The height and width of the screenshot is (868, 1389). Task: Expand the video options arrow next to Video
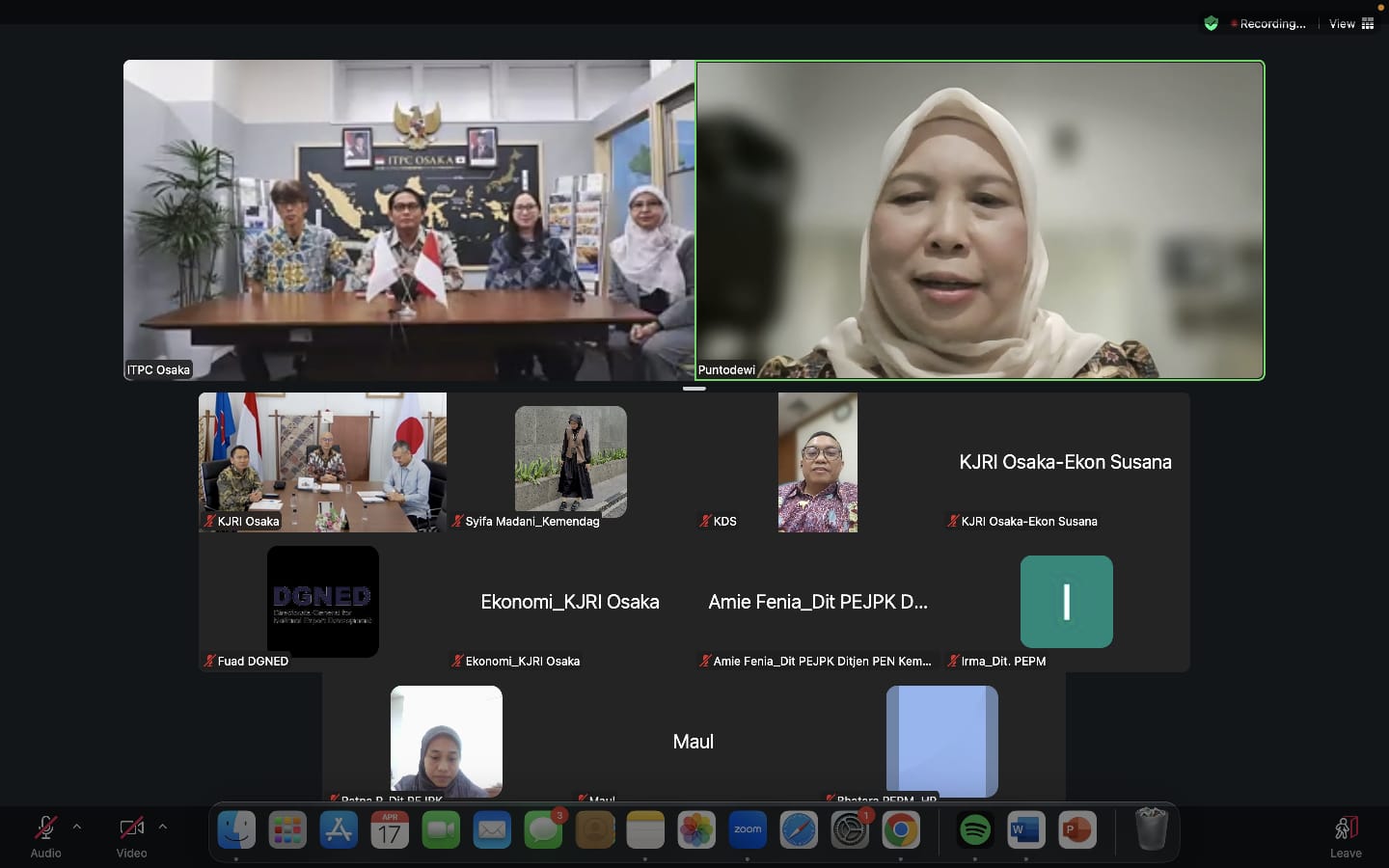[163, 827]
